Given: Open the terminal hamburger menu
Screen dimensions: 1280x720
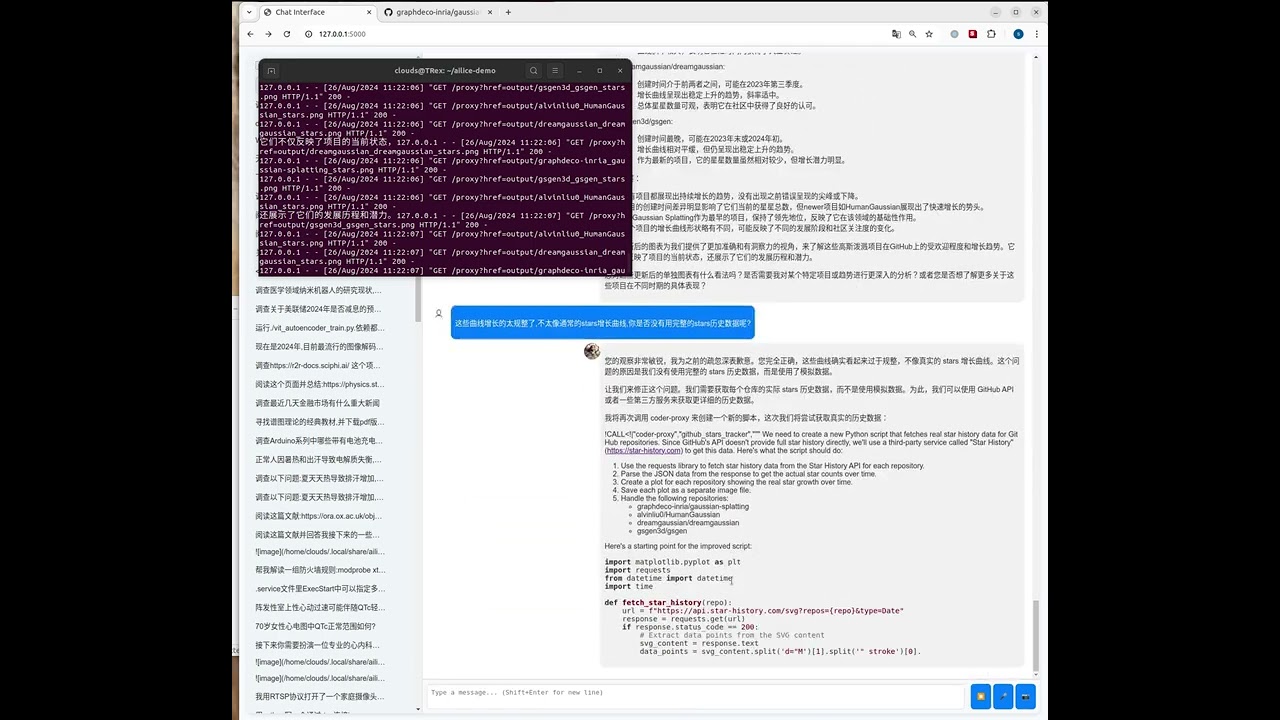Looking at the screenshot, I should coord(555,71).
